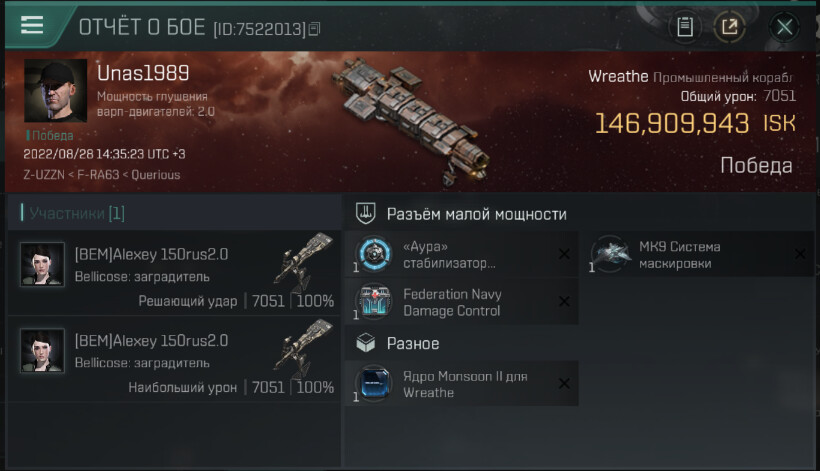820x471 pixels.
Task: Open the Наибольший урон participant portrait
Action: point(42,350)
